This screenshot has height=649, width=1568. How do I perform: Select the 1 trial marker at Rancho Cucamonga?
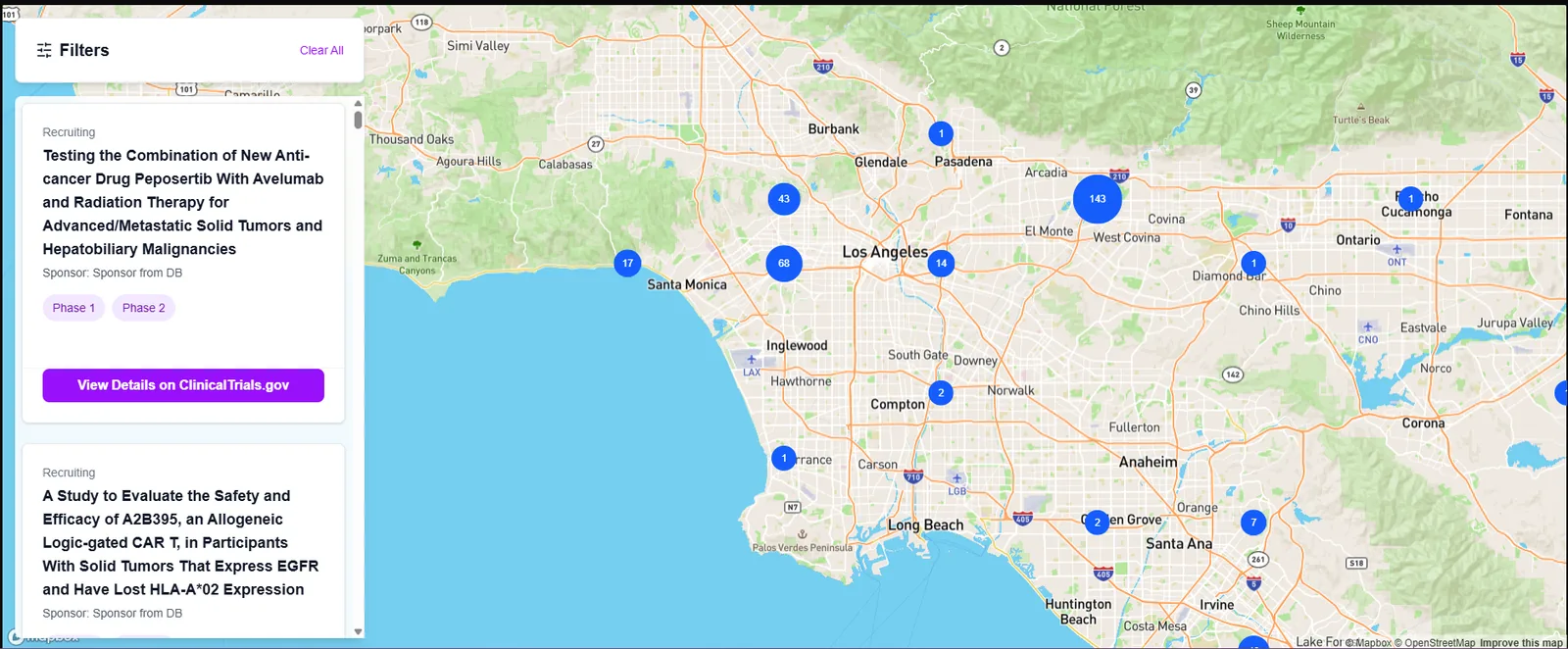point(1410,199)
